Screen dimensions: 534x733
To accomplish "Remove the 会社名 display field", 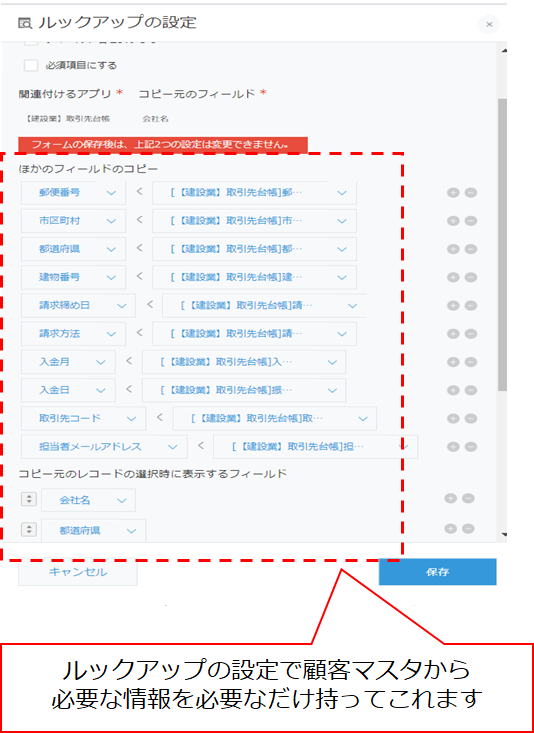I will (468, 498).
